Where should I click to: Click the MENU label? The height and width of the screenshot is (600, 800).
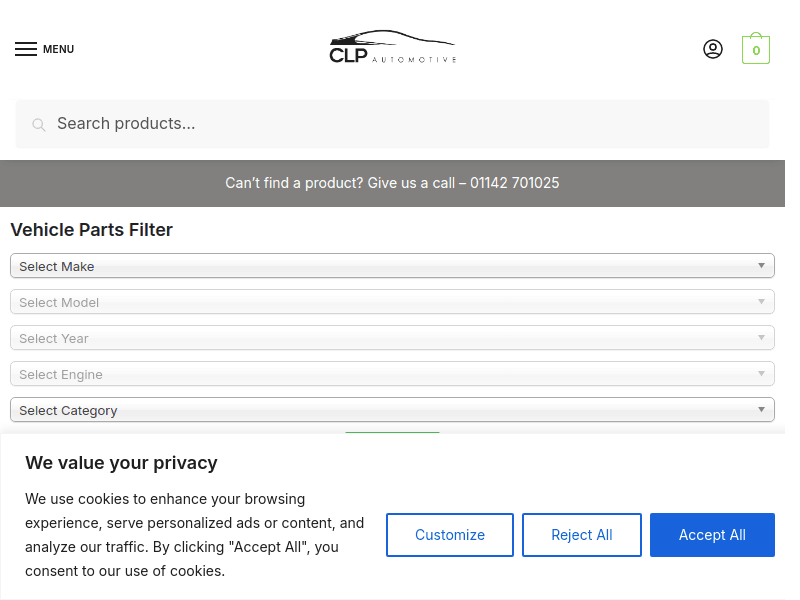point(58,49)
